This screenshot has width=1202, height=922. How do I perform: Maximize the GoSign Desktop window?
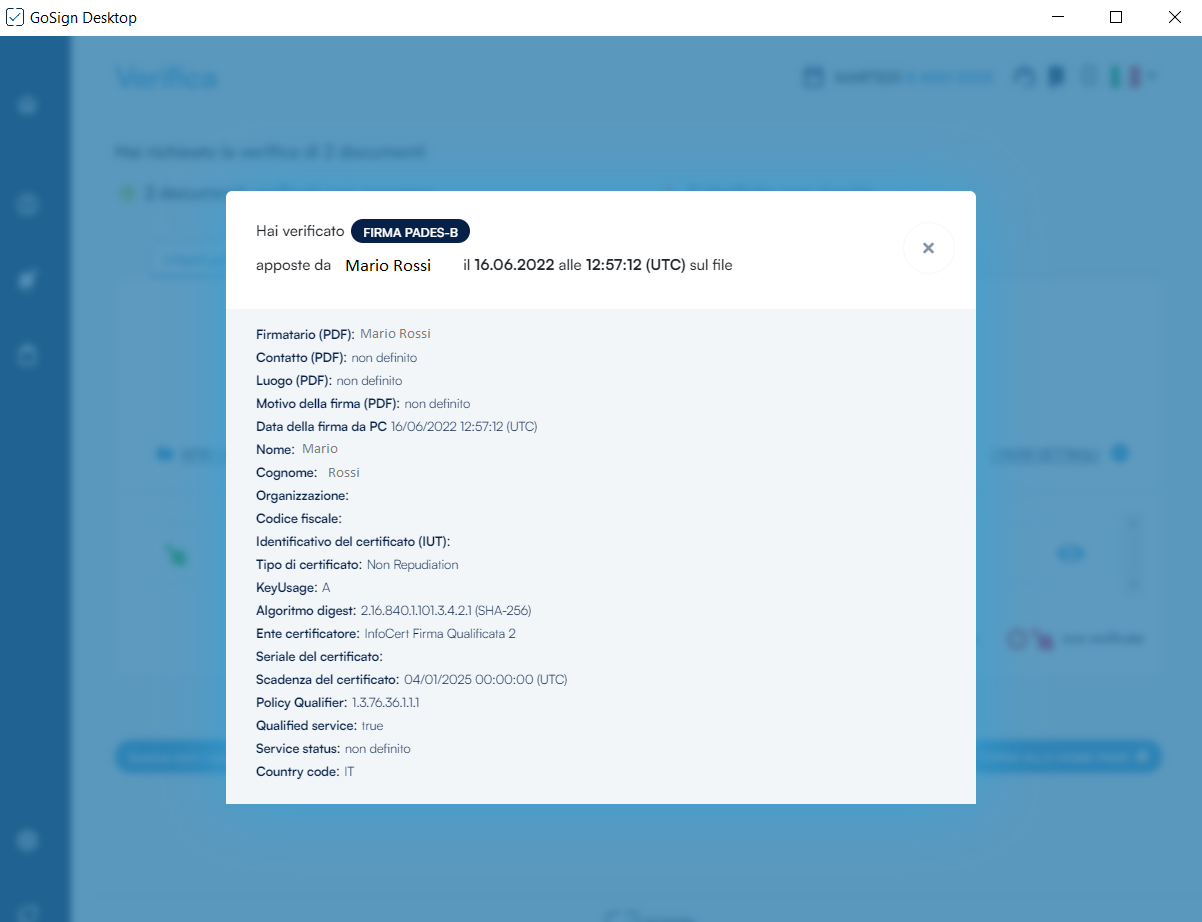coord(1116,17)
